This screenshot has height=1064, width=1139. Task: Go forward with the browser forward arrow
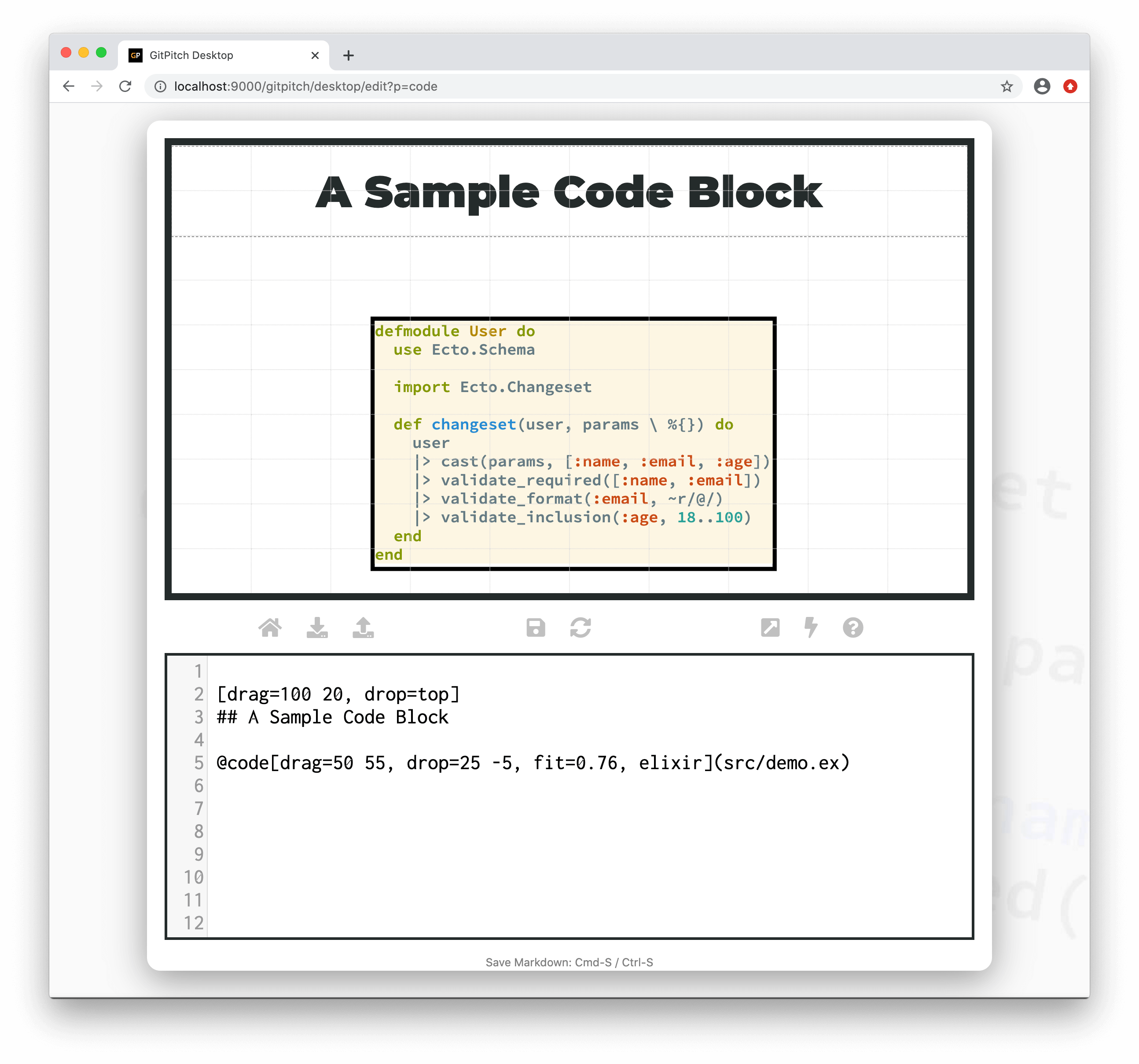(97, 87)
